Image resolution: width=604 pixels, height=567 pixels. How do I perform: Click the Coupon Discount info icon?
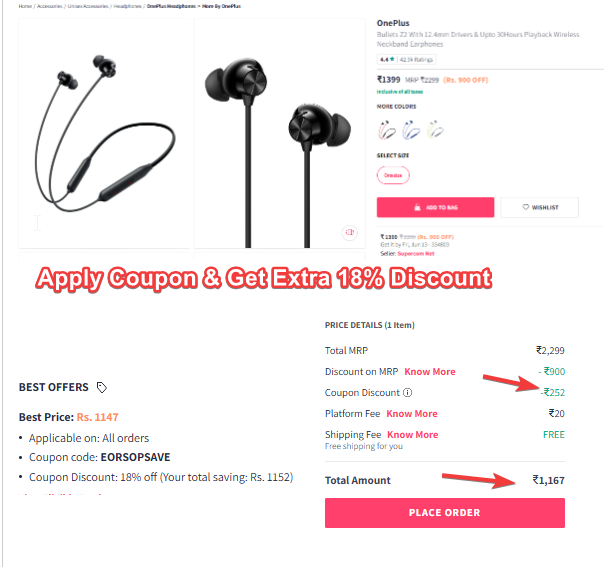[408, 393]
